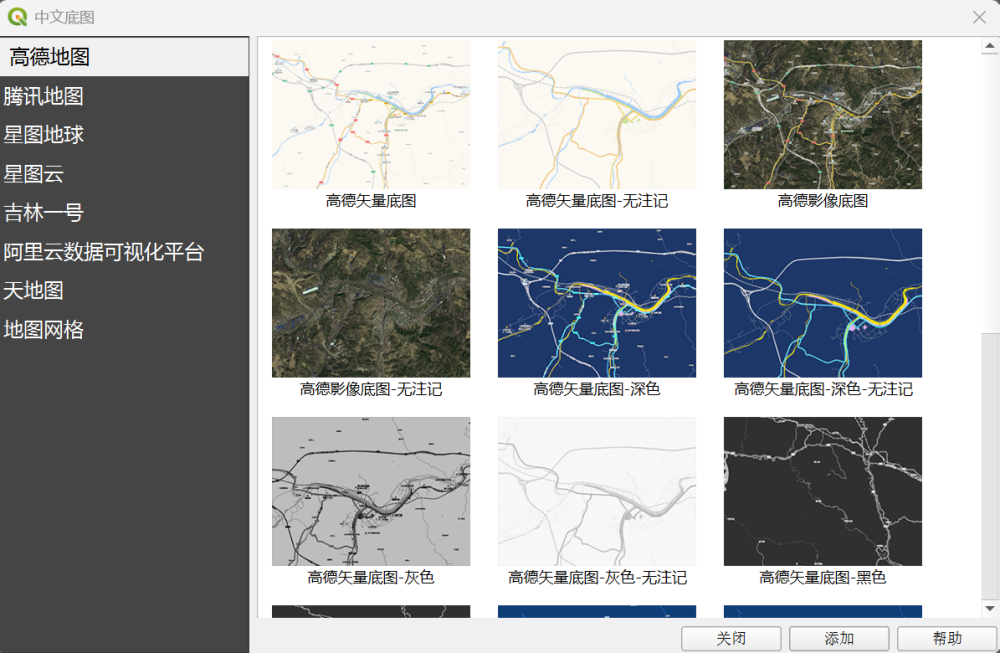Click the 高德矢量底图-深色 dark blue map

point(596,303)
